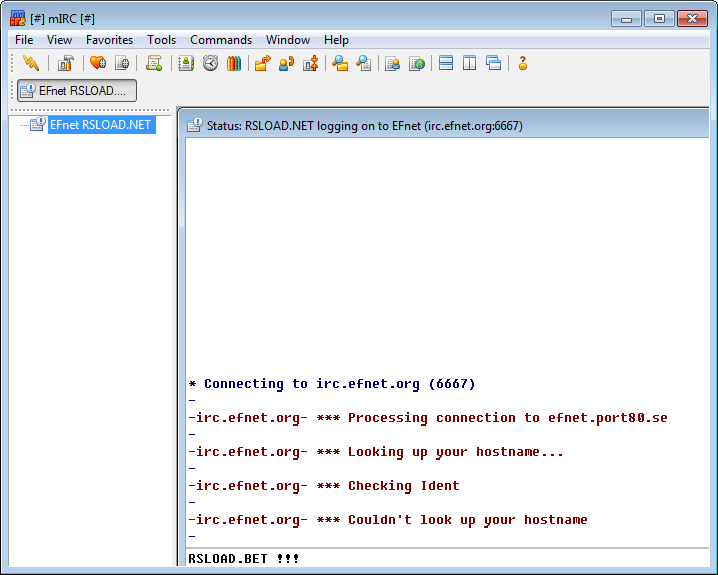
Task: Click the status window icon in Status title bar
Action: tap(195, 125)
